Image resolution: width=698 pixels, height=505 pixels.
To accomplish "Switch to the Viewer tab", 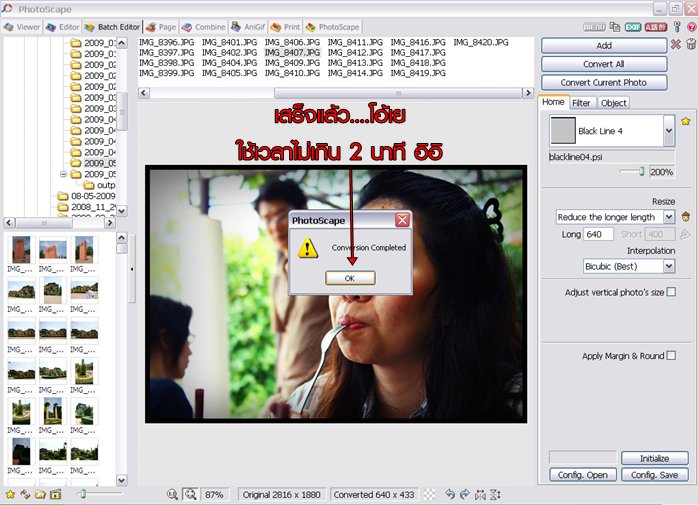I will click(22, 27).
